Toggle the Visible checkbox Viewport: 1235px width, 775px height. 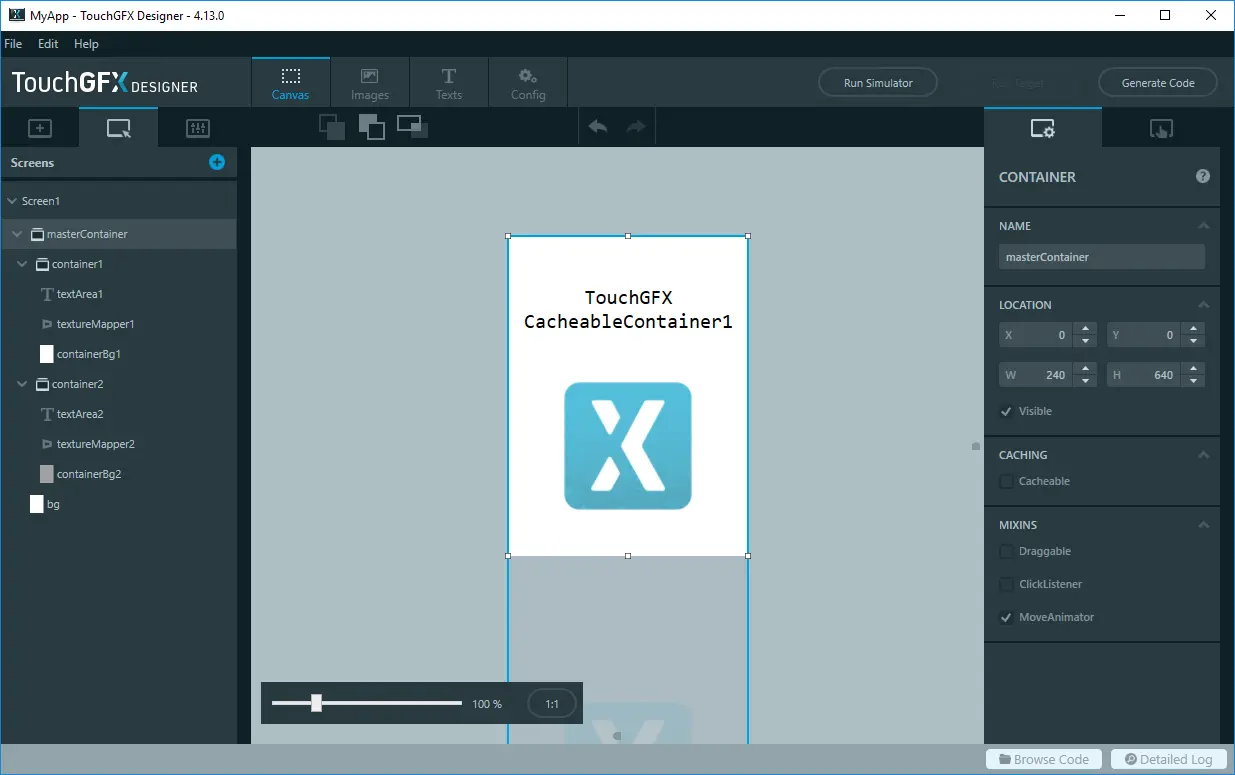click(x=1006, y=411)
